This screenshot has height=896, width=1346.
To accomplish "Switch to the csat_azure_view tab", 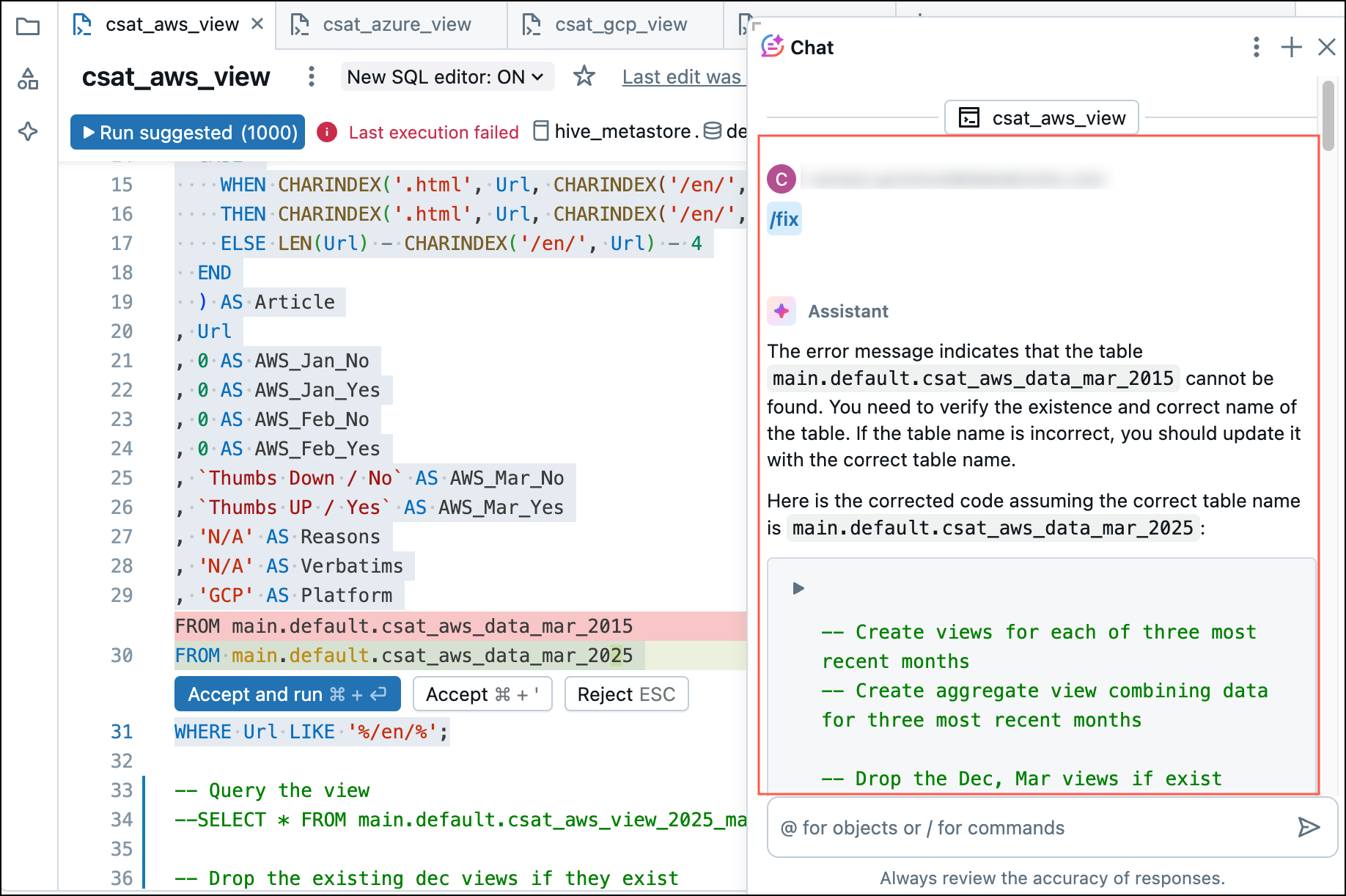I will point(396,24).
